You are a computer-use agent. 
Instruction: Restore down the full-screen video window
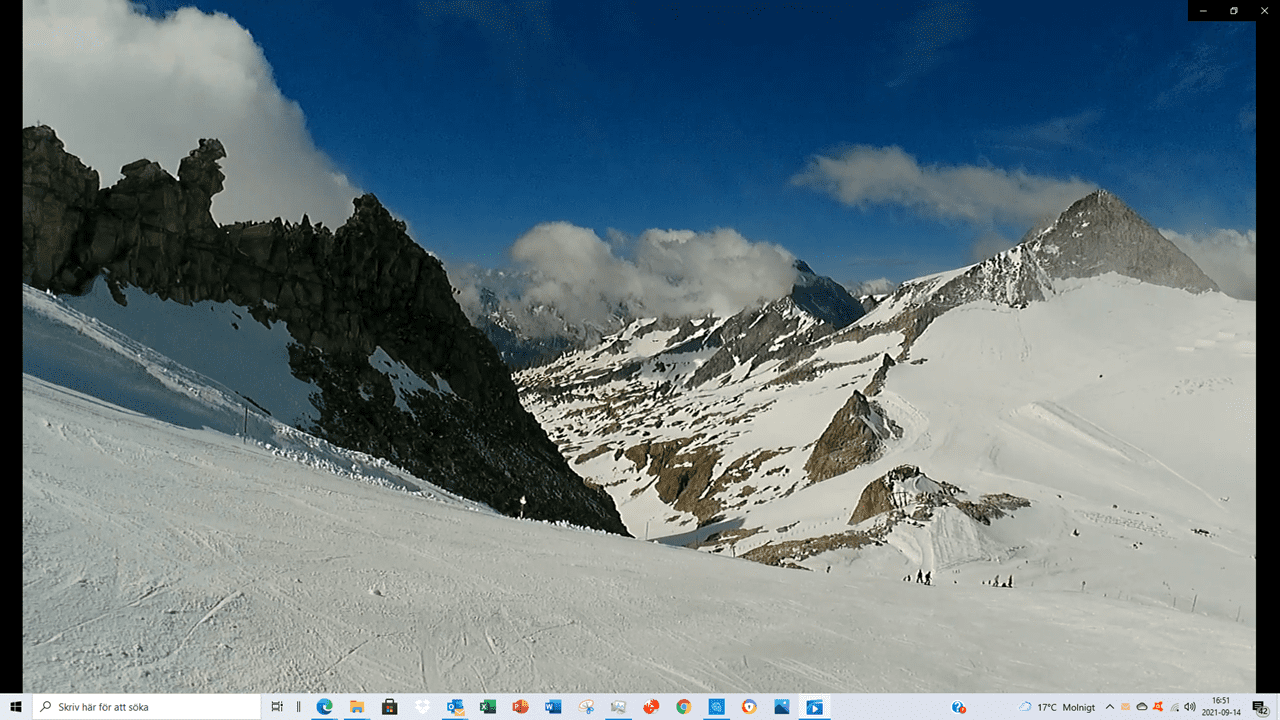1233,10
